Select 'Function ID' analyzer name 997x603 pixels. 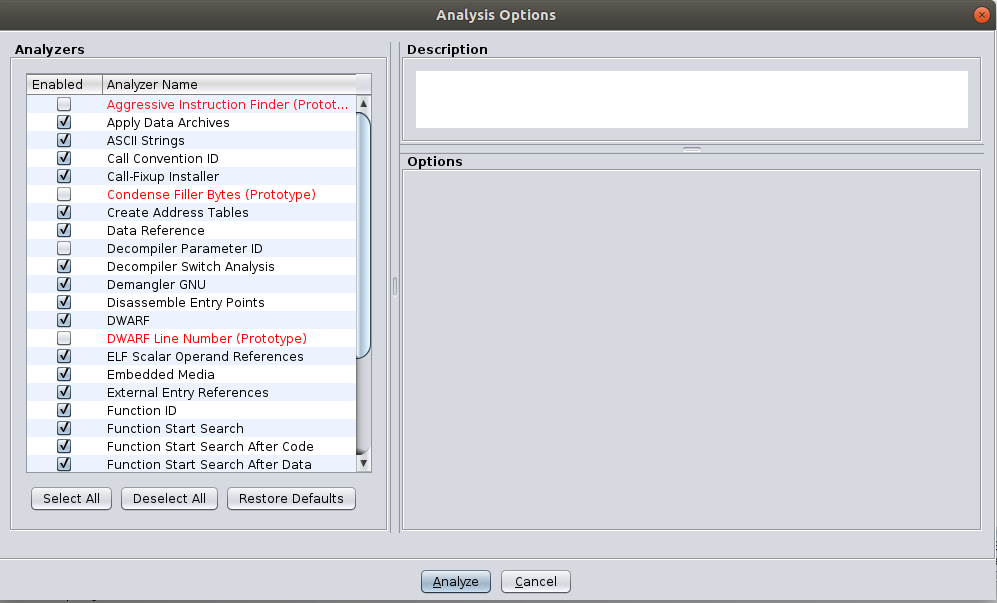pos(142,411)
